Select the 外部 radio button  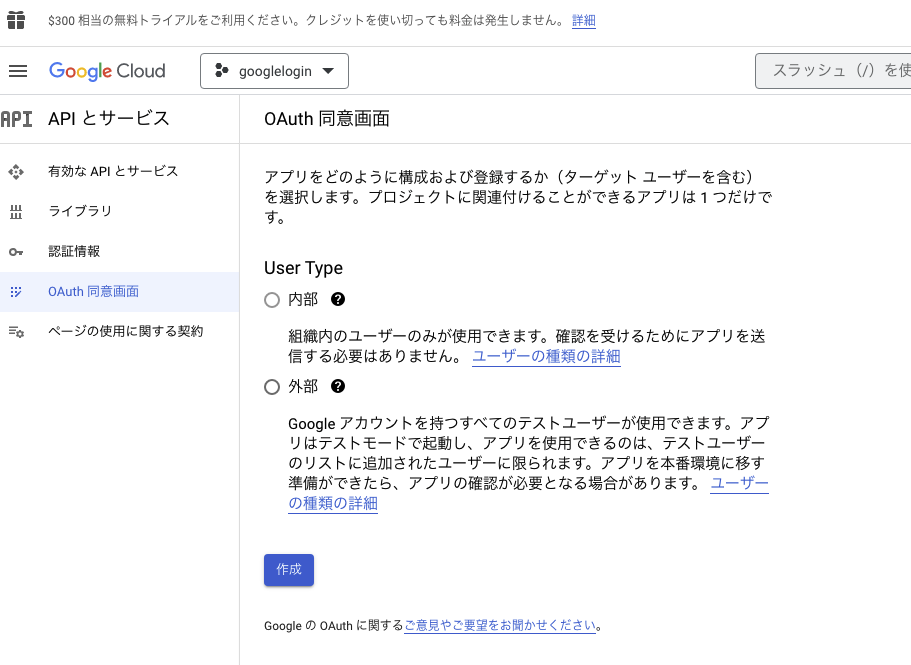[x=272, y=387]
